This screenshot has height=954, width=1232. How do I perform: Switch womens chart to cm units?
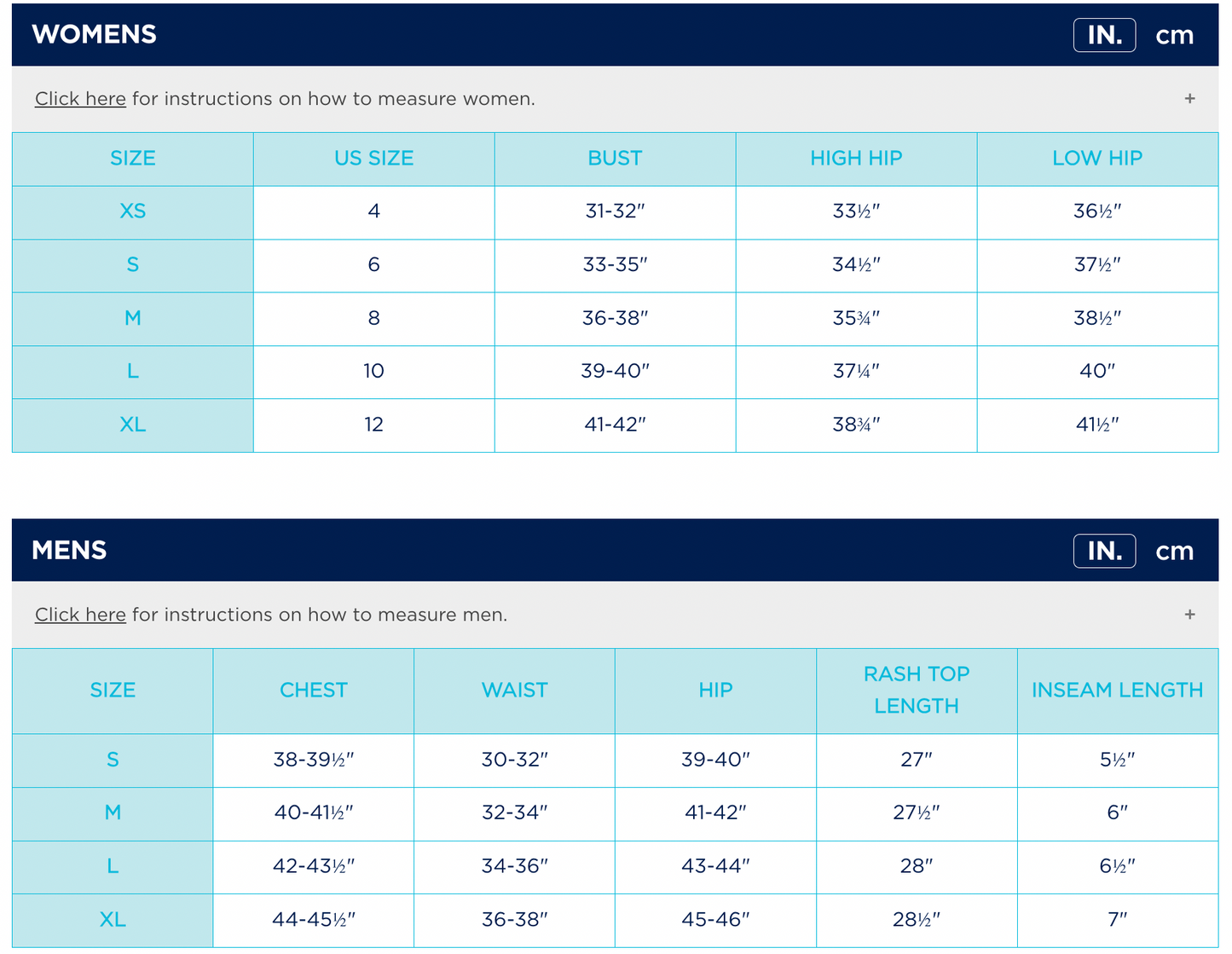tap(1174, 35)
